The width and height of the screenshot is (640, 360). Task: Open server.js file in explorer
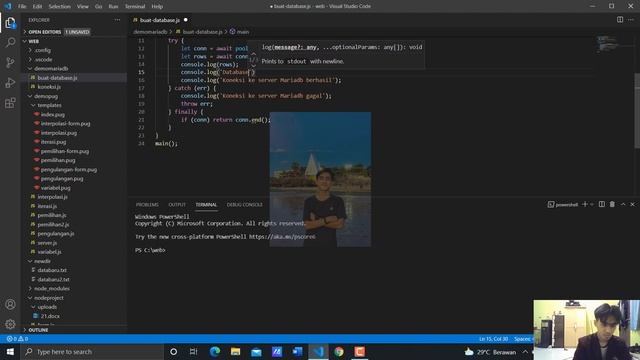pyautogui.click(x=47, y=243)
